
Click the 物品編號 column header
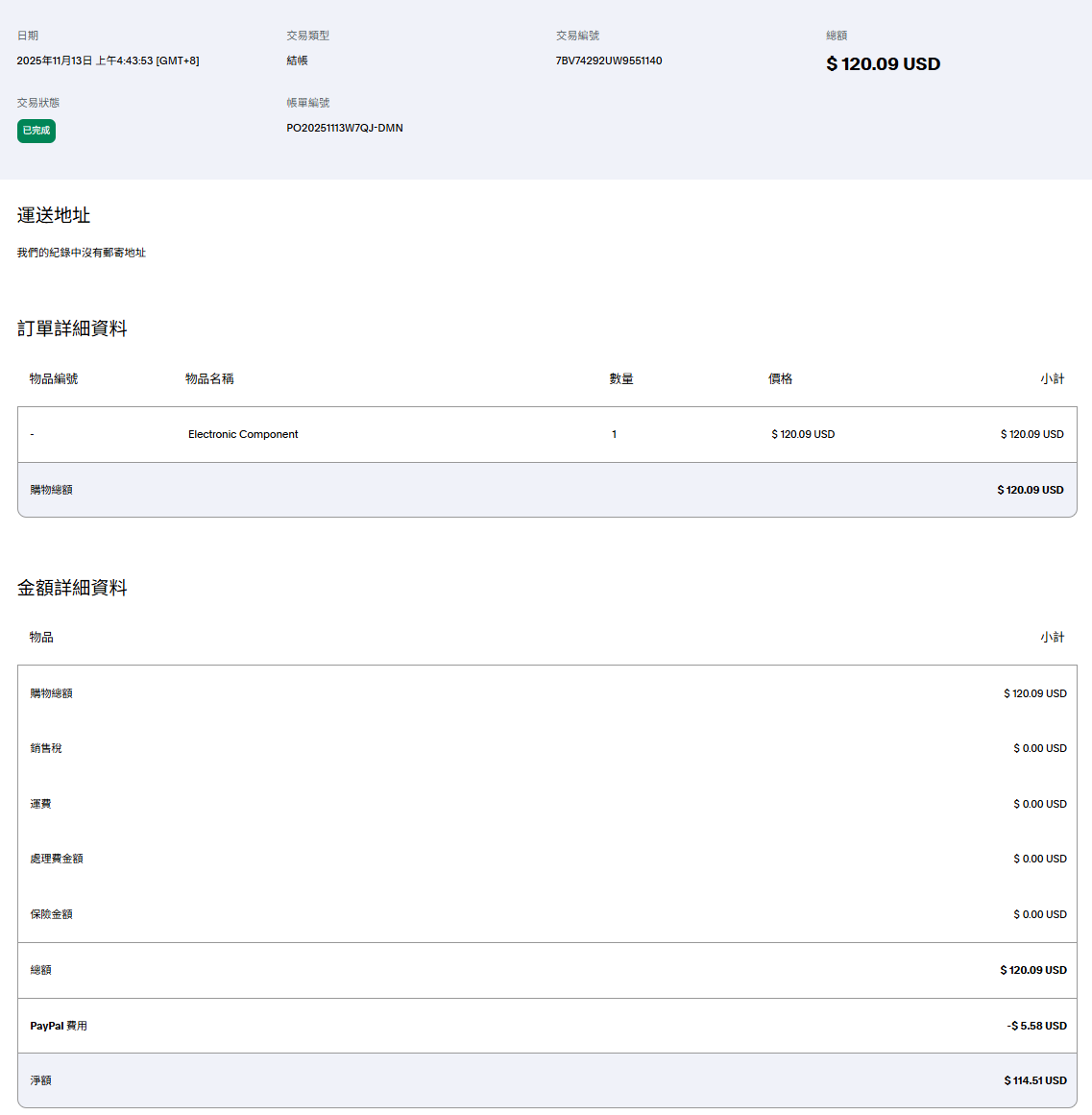tap(54, 378)
